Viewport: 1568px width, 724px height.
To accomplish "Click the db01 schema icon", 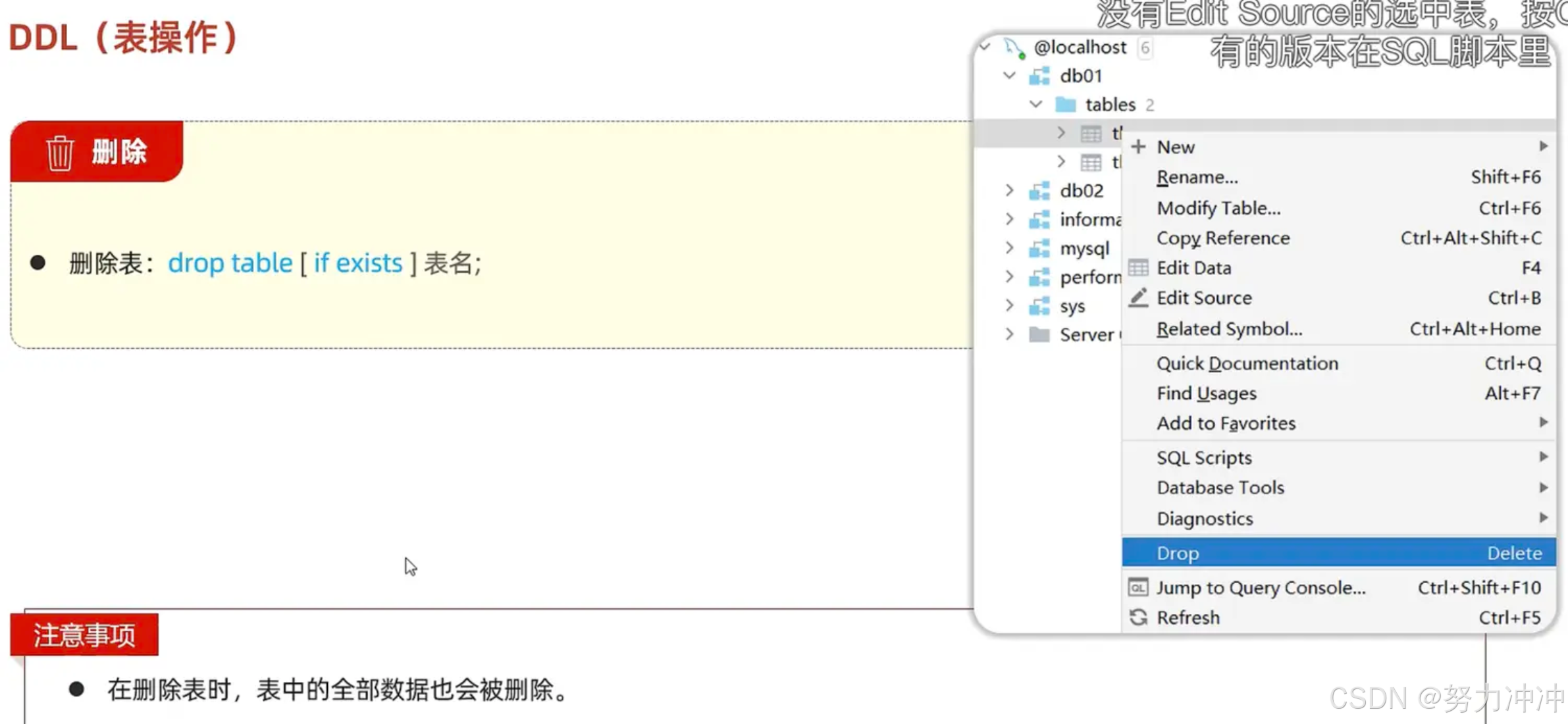I will click(x=1039, y=76).
